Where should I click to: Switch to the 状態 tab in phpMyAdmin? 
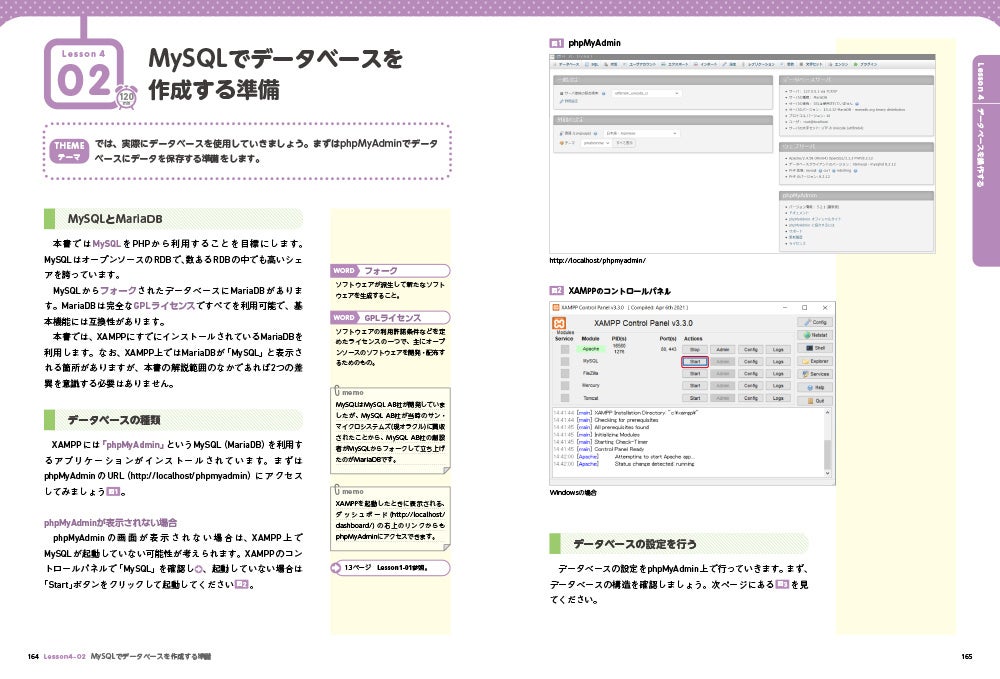click(x=610, y=64)
